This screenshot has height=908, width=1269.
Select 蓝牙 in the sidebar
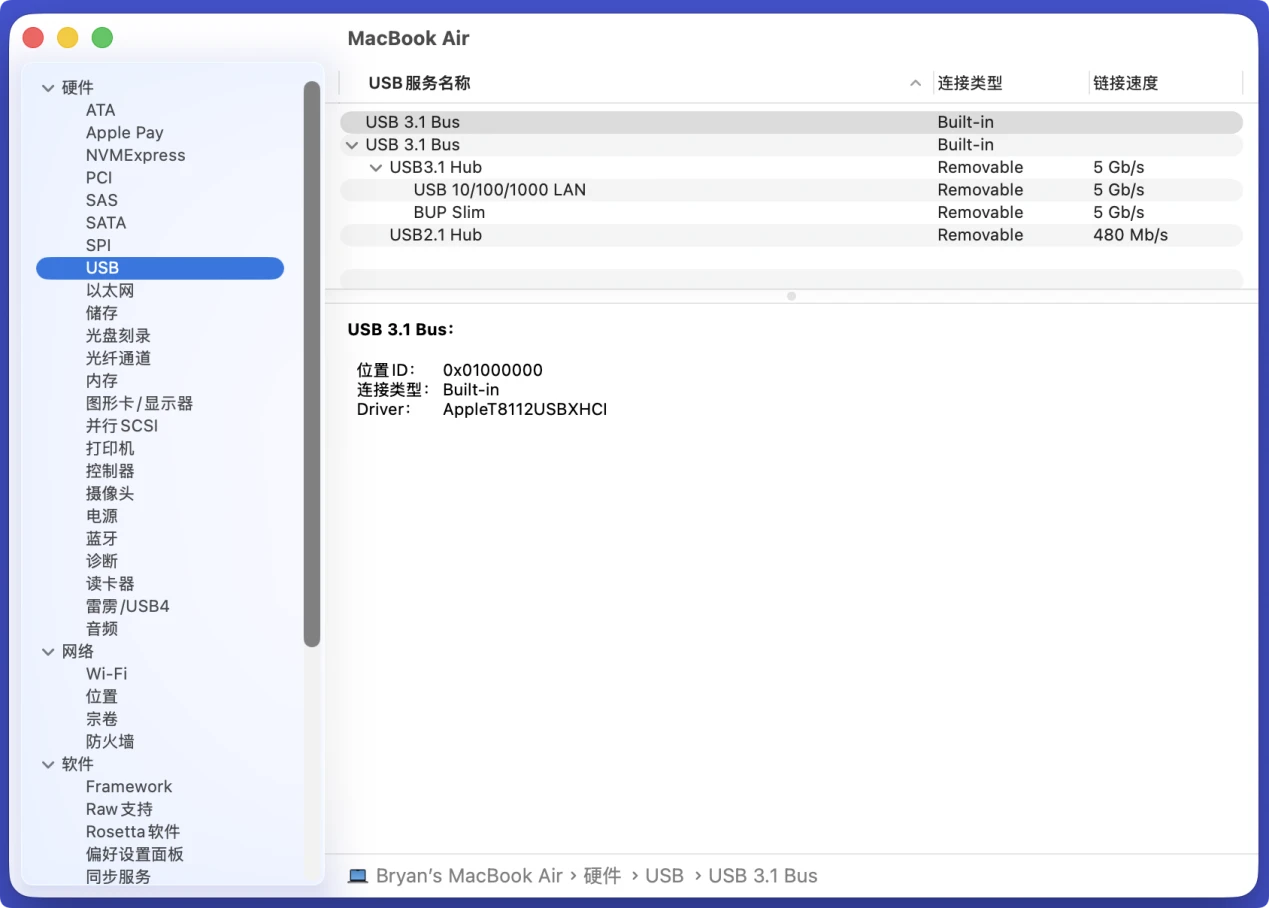click(102, 539)
